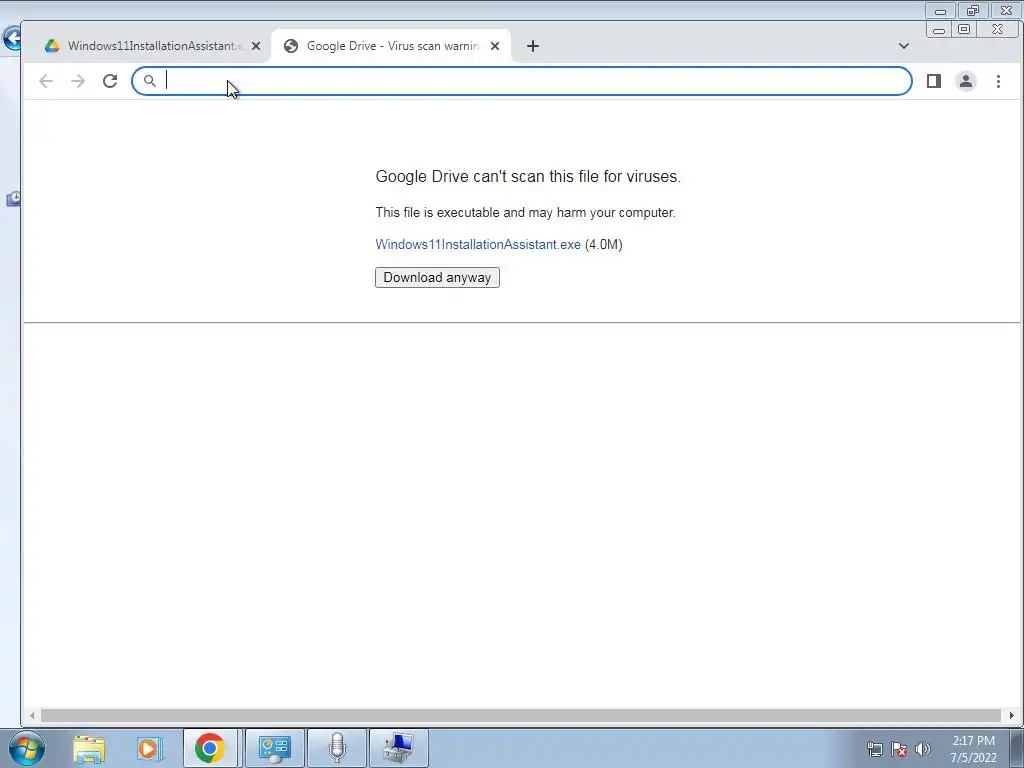
Task: Open the computer toolbox taskbar item
Action: pyautogui.click(x=398, y=748)
